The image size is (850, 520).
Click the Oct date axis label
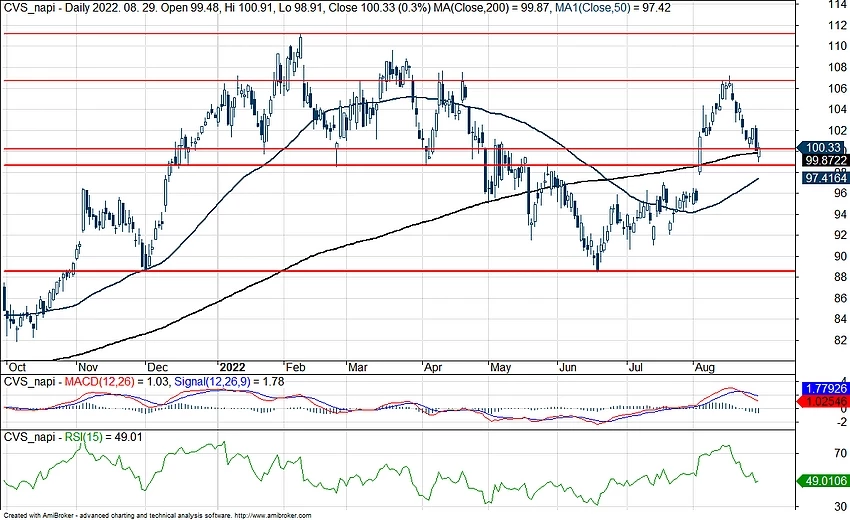[16, 367]
